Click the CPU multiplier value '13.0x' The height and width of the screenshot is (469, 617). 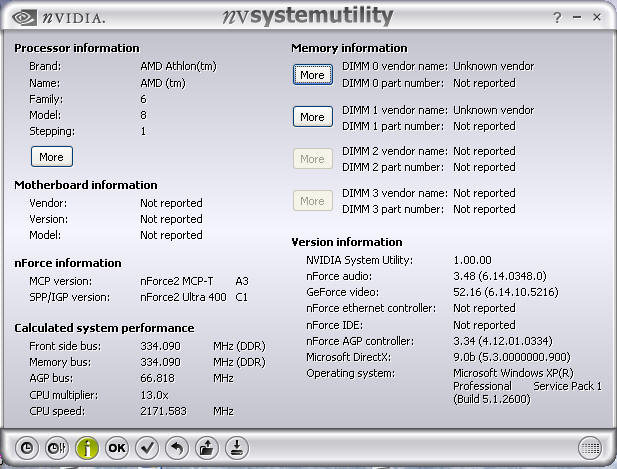(154, 395)
